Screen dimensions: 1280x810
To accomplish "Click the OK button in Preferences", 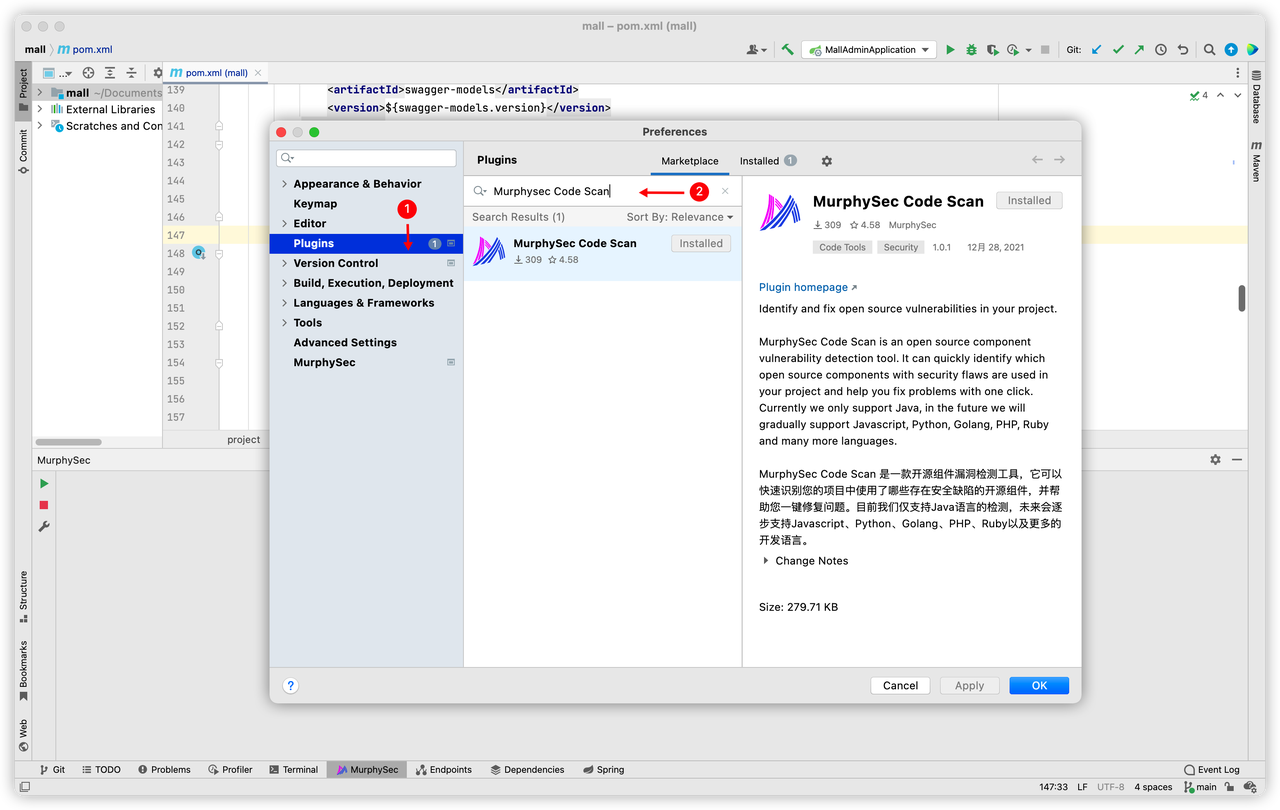I will click(x=1039, y=686).
